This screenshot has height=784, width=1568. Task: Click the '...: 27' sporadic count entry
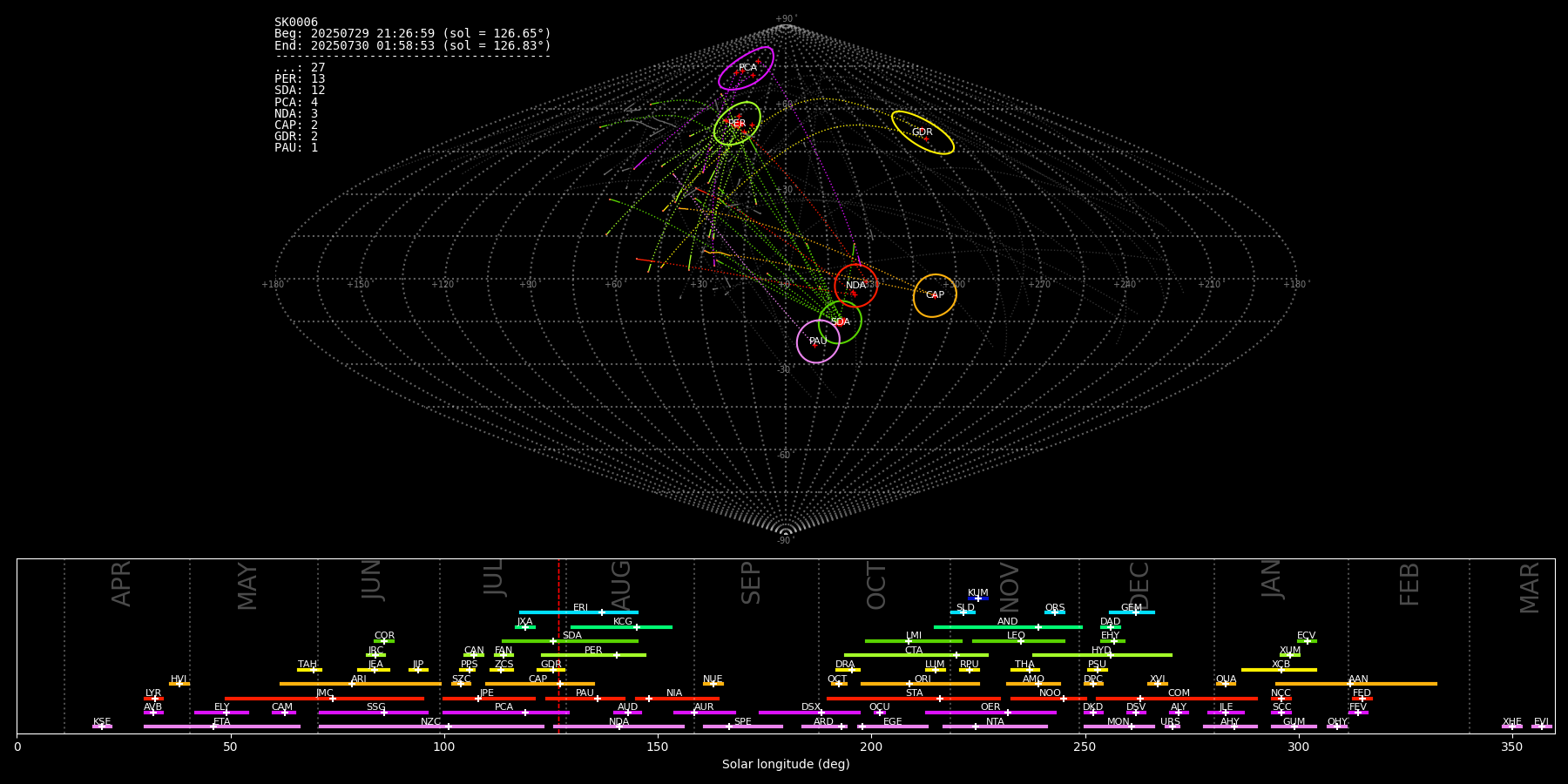300,68
